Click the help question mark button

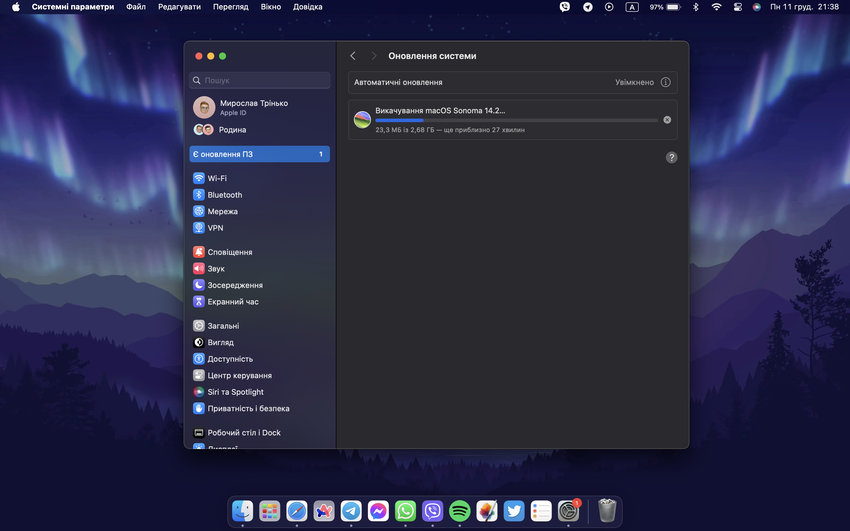coord(671,157)
